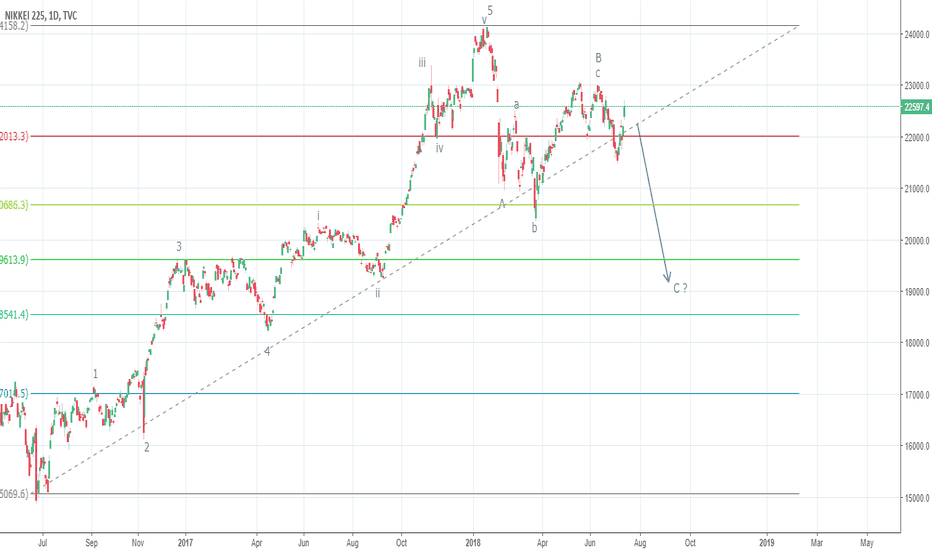932x550 pixels.
Task: Select the wave label "2" below November low
Action: tap(147, 447)
